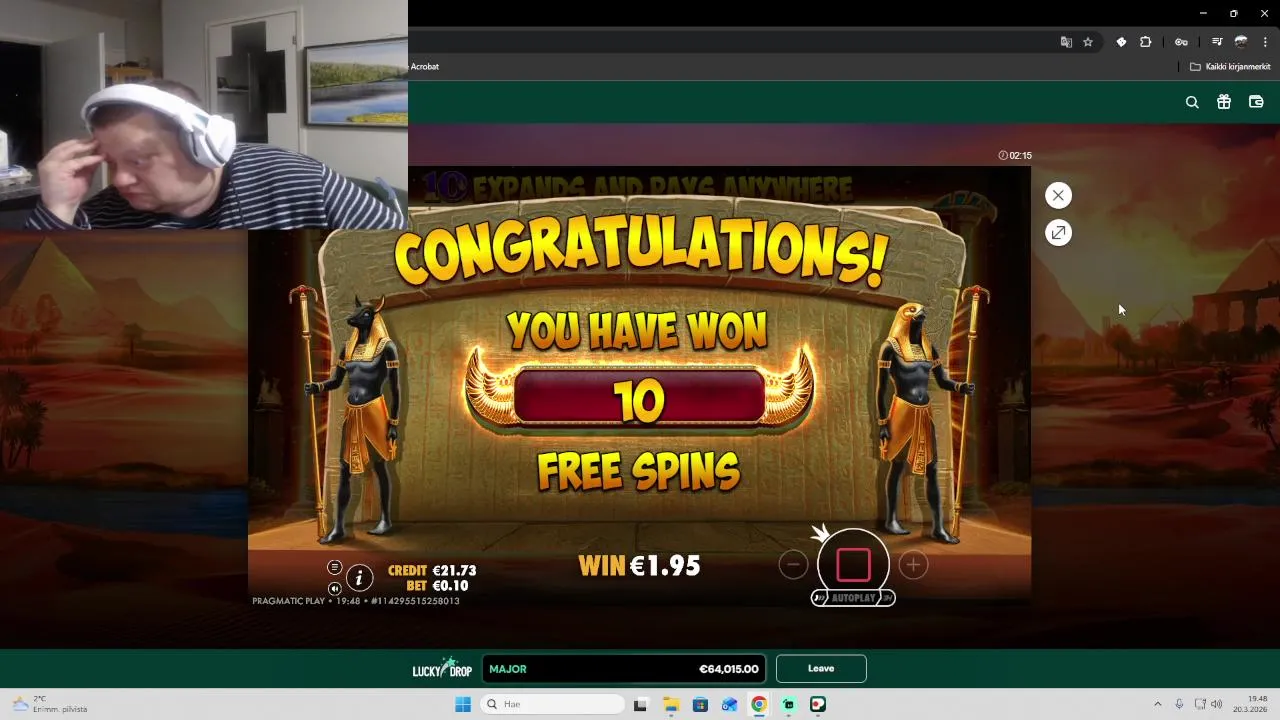Screen dimensions: 1280x720
Task: Open the media controls icon
Action: pyautogui.click(x=1217, y=42)
